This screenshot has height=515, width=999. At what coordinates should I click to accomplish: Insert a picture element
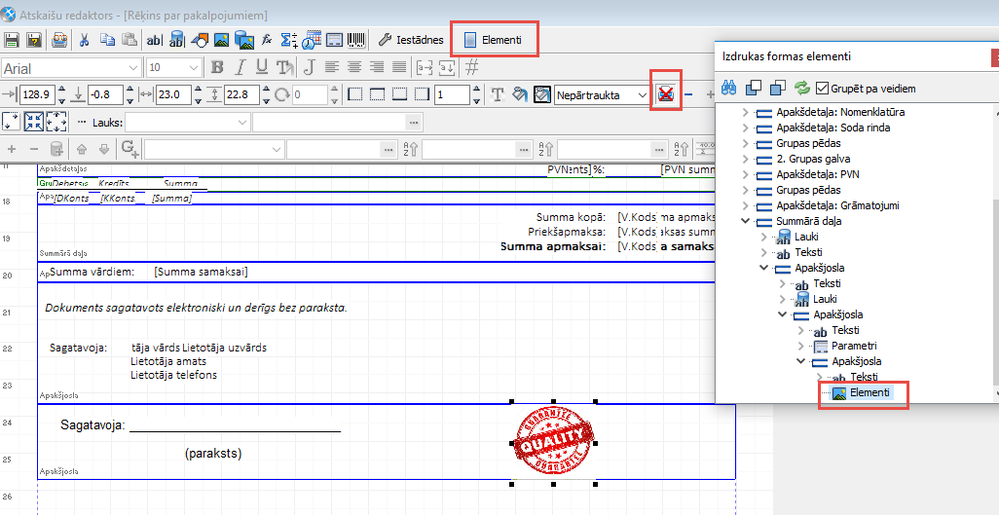221,40
